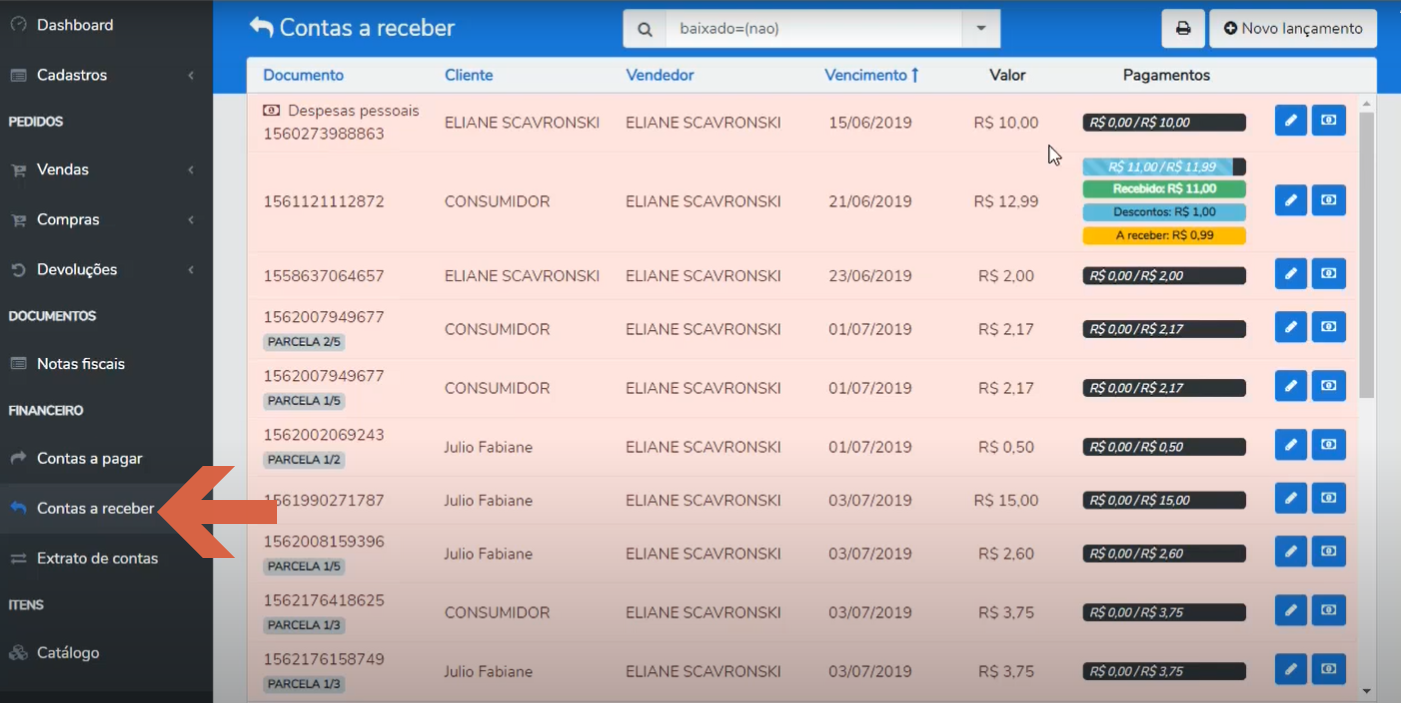1401x703 pixels.
Task: Register payment for document 1561990271787
Action: [1328, 498]
